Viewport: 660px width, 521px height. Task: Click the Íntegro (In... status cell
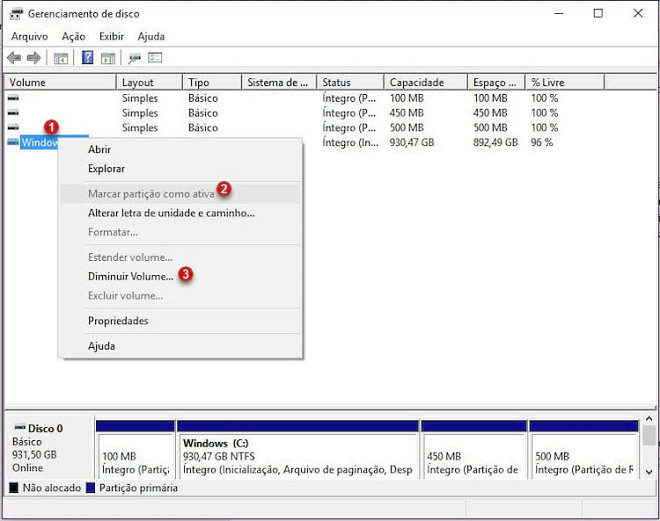[350, 143]
